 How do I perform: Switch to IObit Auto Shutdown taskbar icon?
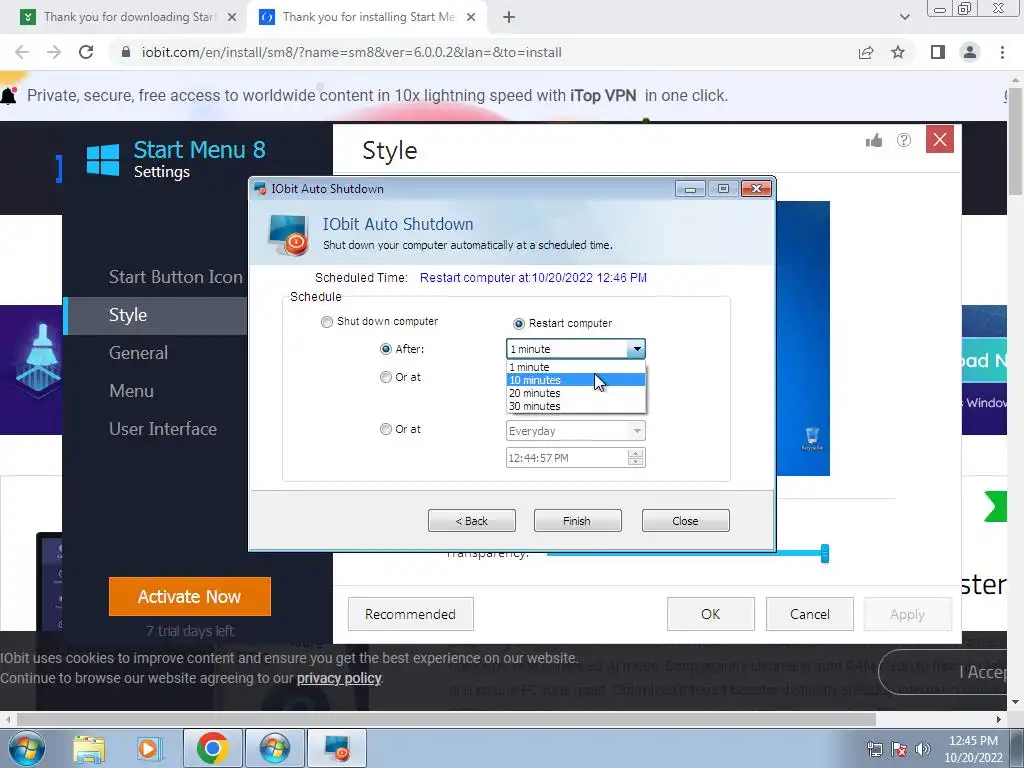click(337, 748)
